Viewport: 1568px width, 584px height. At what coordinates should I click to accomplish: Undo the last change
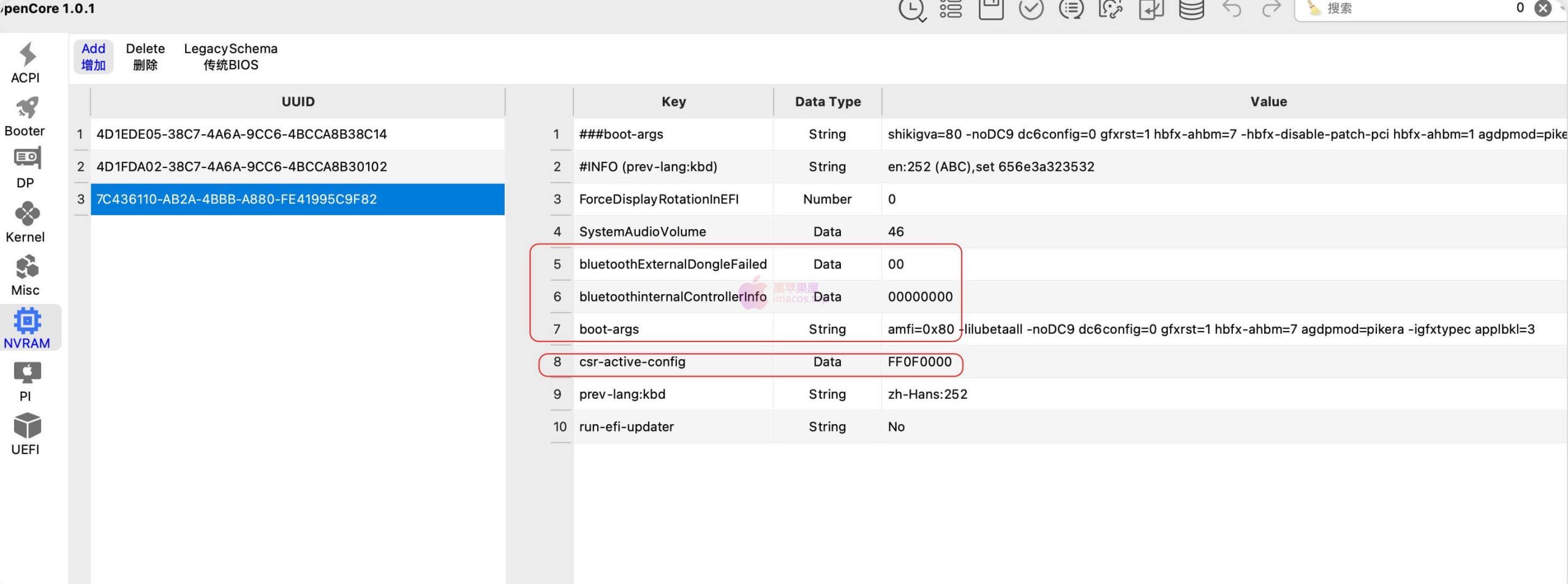pyautogui.click(x=1232, y=9)
